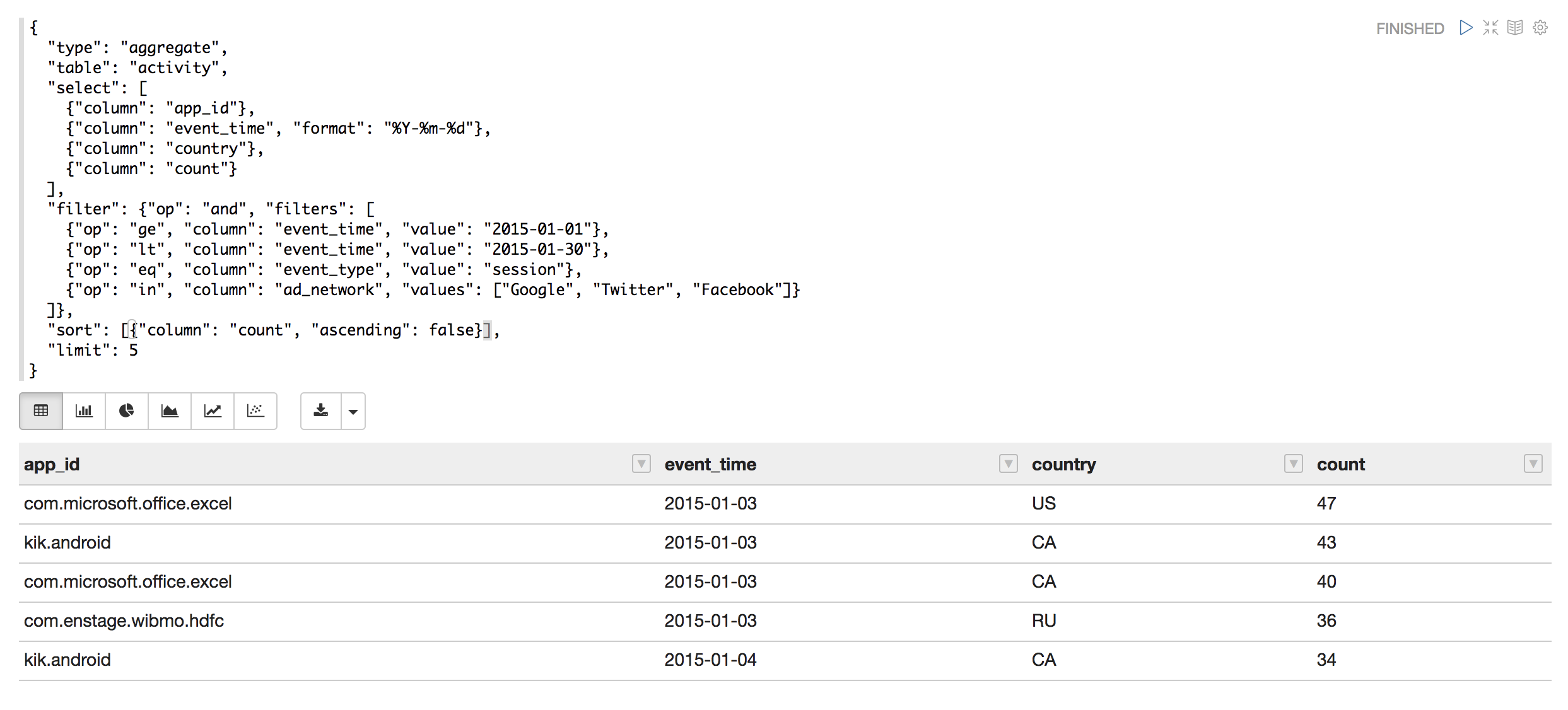
Task: Click the FINISHED status label
Action: coord(1410,28)
